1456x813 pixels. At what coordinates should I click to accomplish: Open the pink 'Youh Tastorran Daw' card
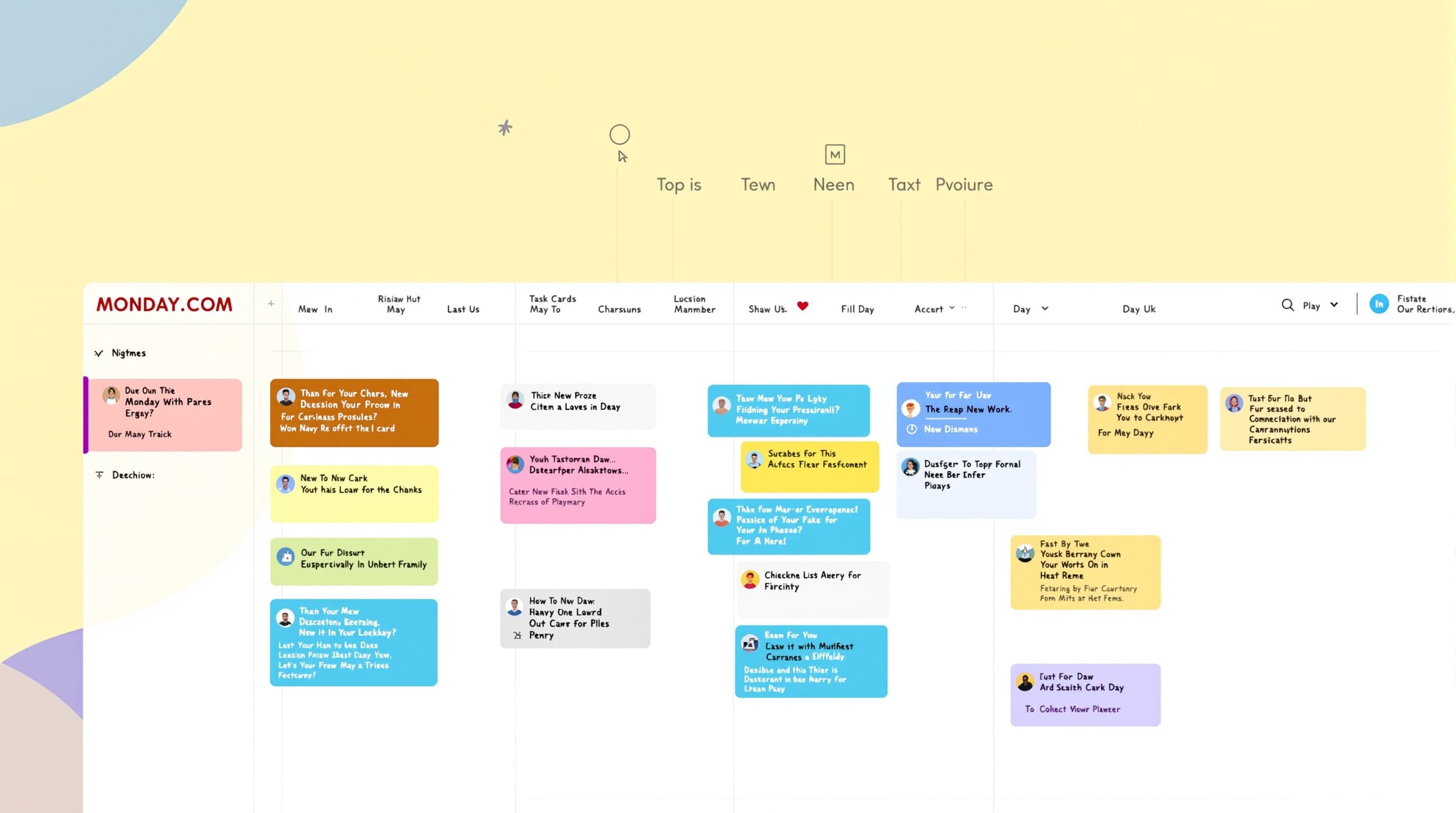[578, 485]
